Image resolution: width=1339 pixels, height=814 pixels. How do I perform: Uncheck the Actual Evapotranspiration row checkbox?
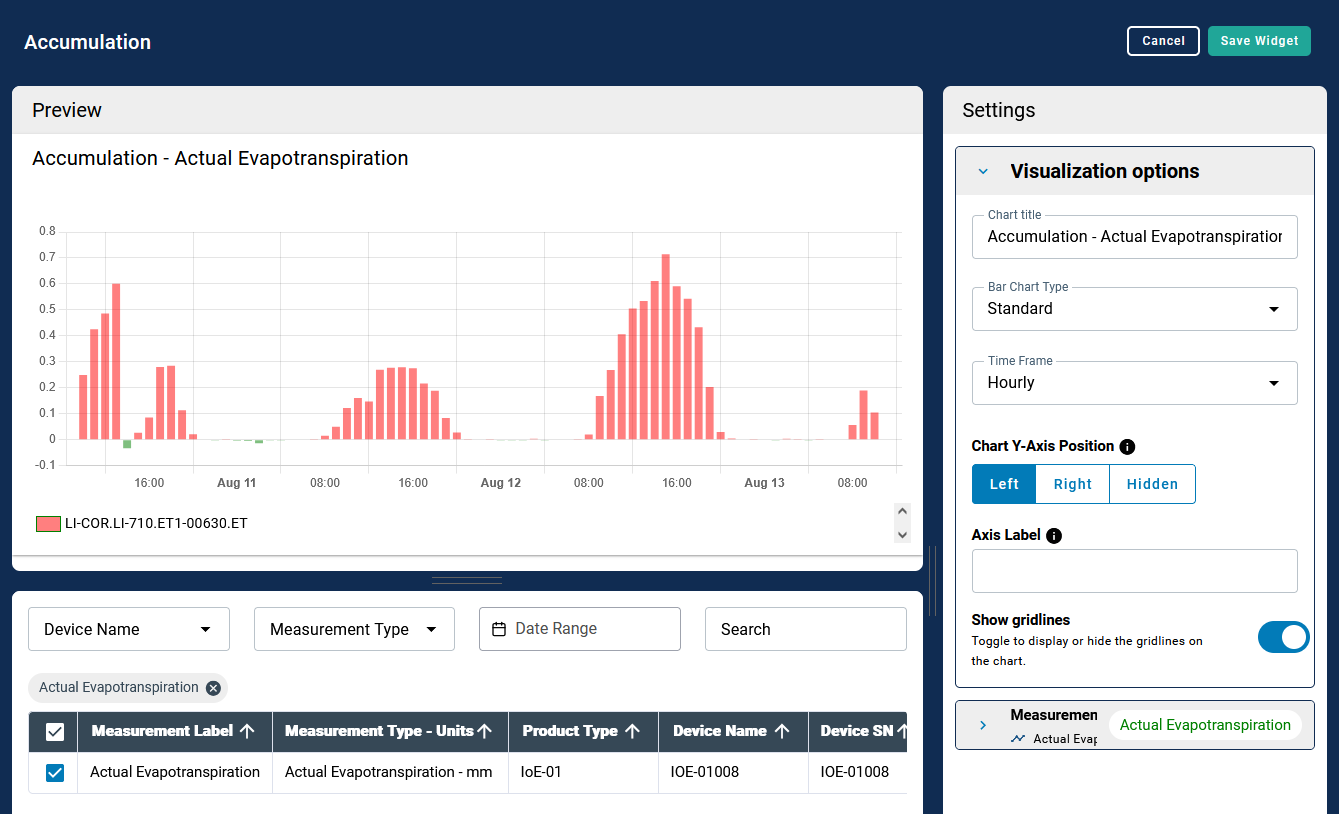pos(55,773)
